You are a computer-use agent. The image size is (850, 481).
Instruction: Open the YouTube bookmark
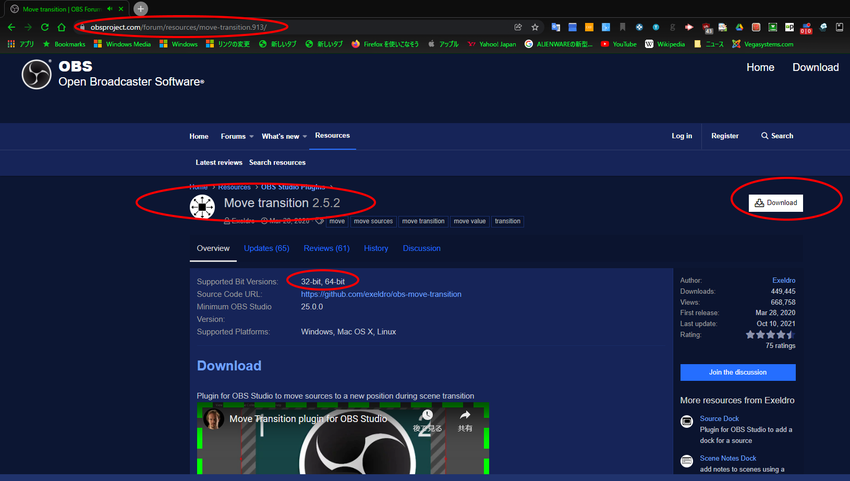[x=619, y=44]
